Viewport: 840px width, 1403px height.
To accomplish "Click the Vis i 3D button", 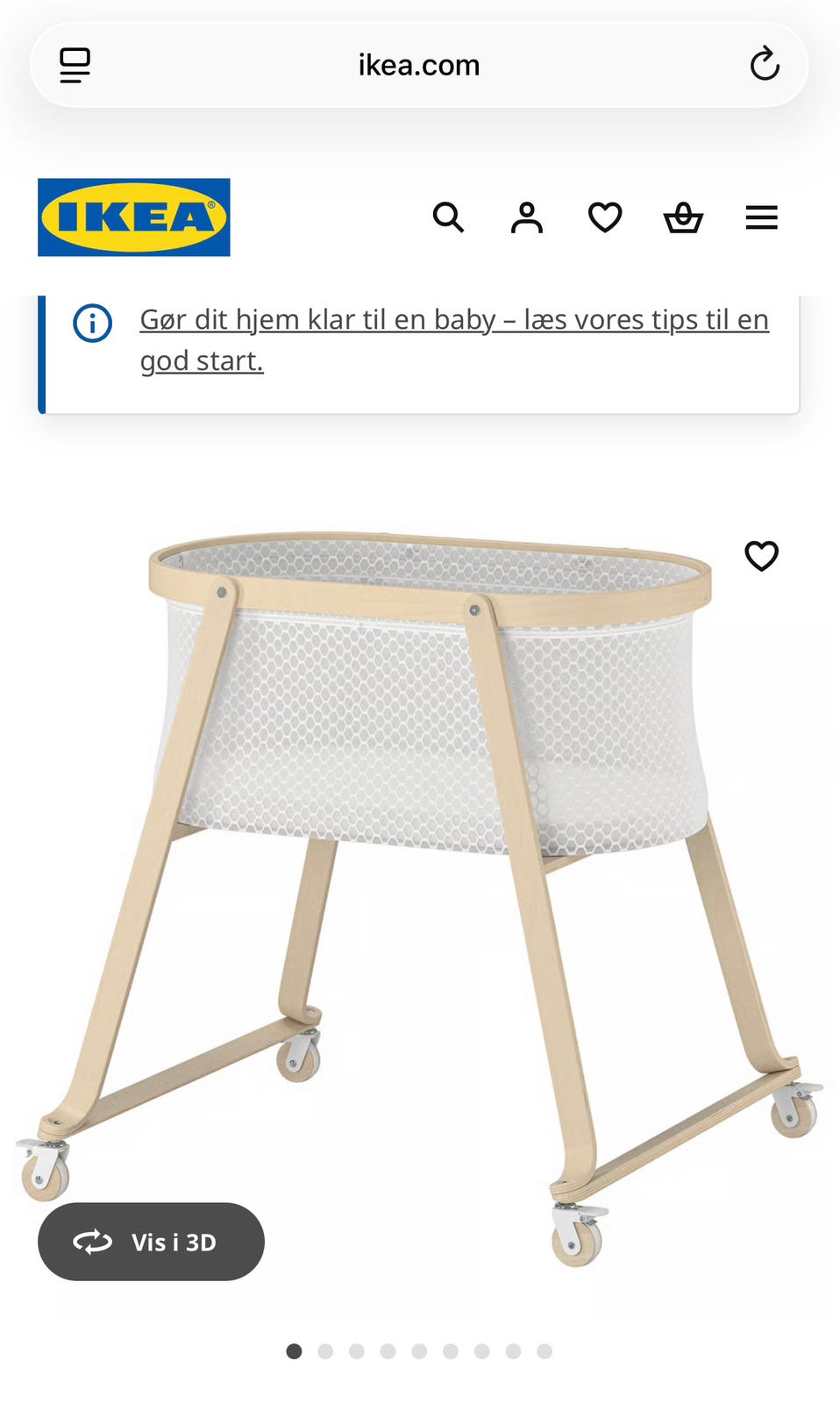I will (x=151, y=1242).
